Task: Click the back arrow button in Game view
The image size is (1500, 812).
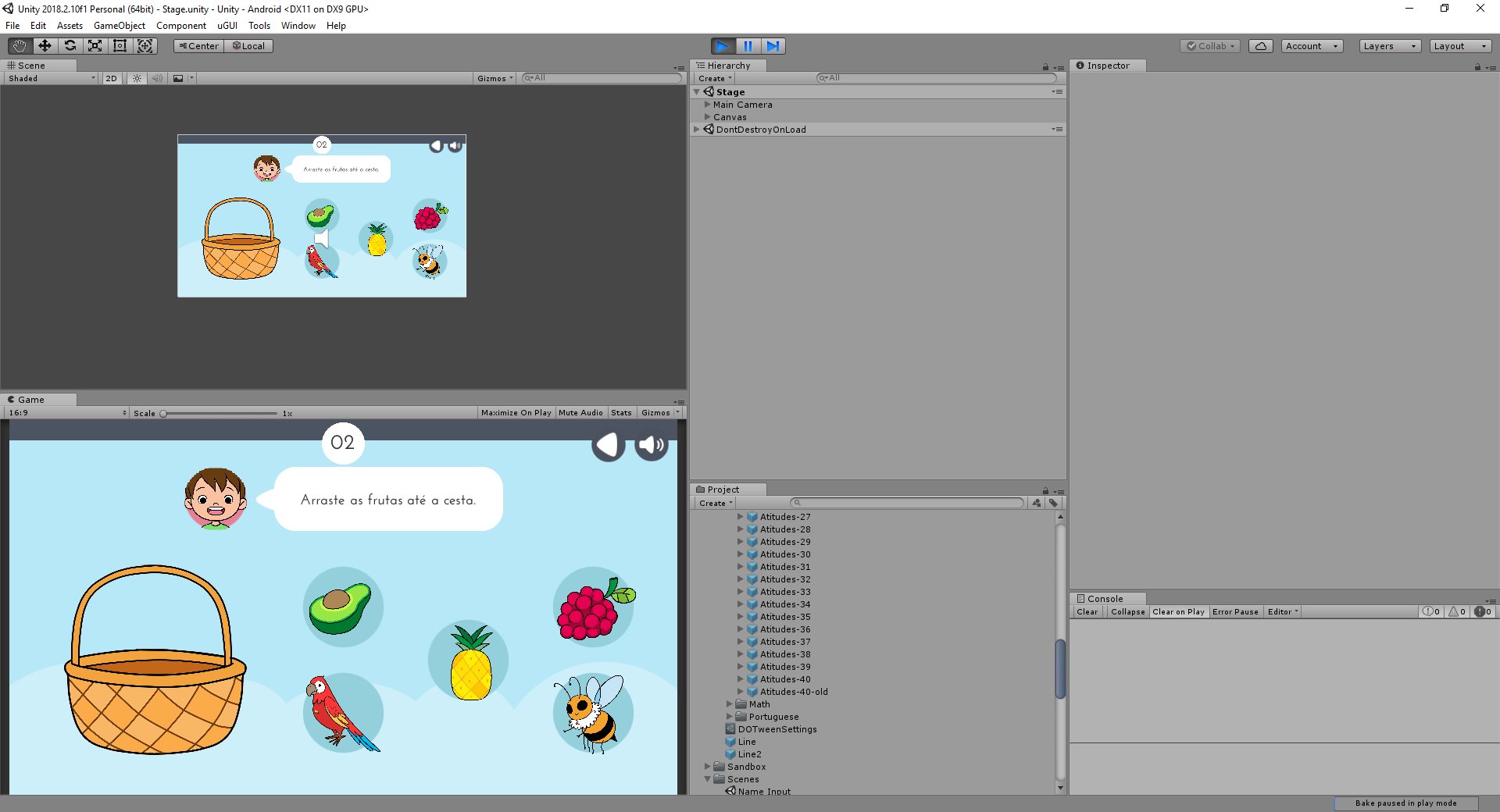Action: coord(608,445)
